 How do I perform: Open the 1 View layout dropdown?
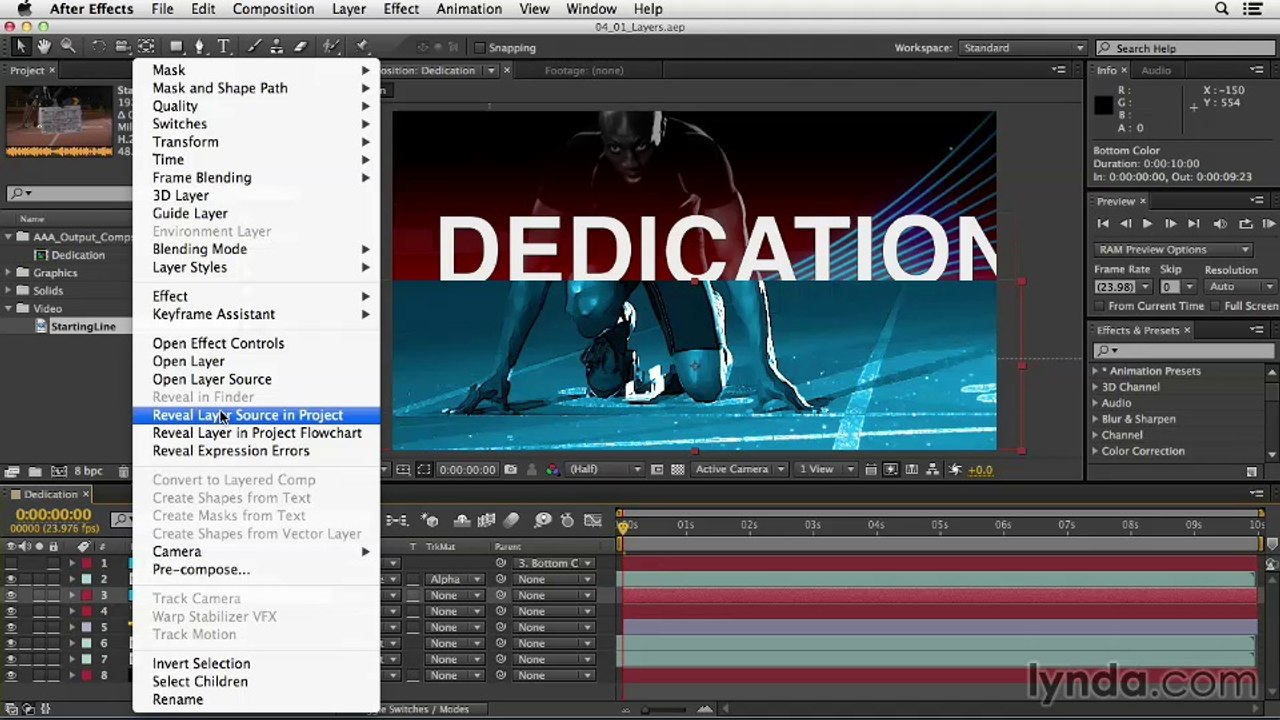[x=824, y=470]
